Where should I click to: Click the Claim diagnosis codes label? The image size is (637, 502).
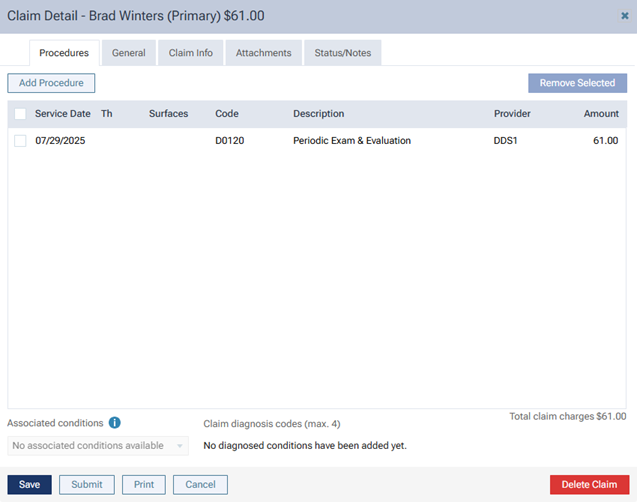[272, 424]
